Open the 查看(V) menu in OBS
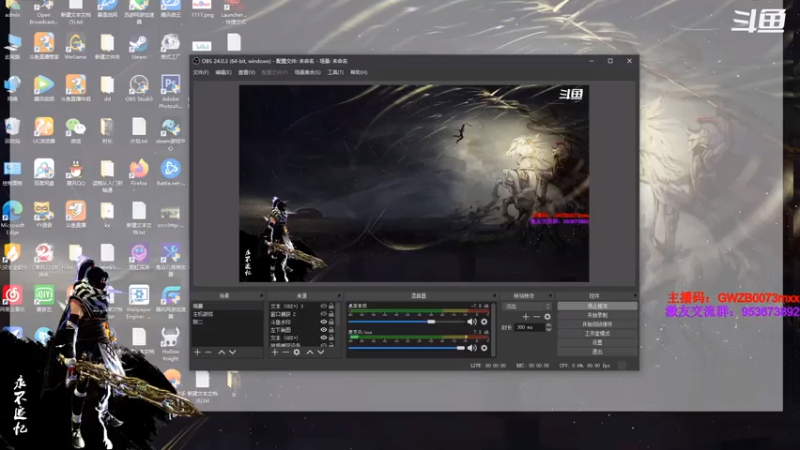800x450 pixels. [x=246, y=72]
